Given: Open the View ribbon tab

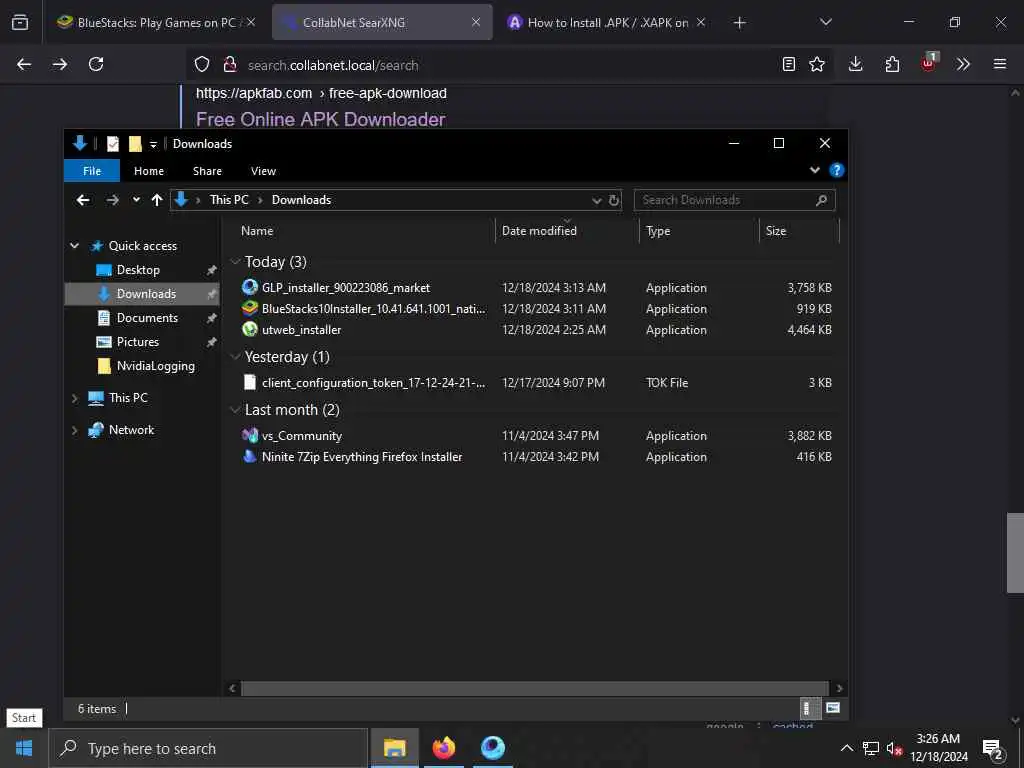Looking at the screenshot, I should click(263, 170).
